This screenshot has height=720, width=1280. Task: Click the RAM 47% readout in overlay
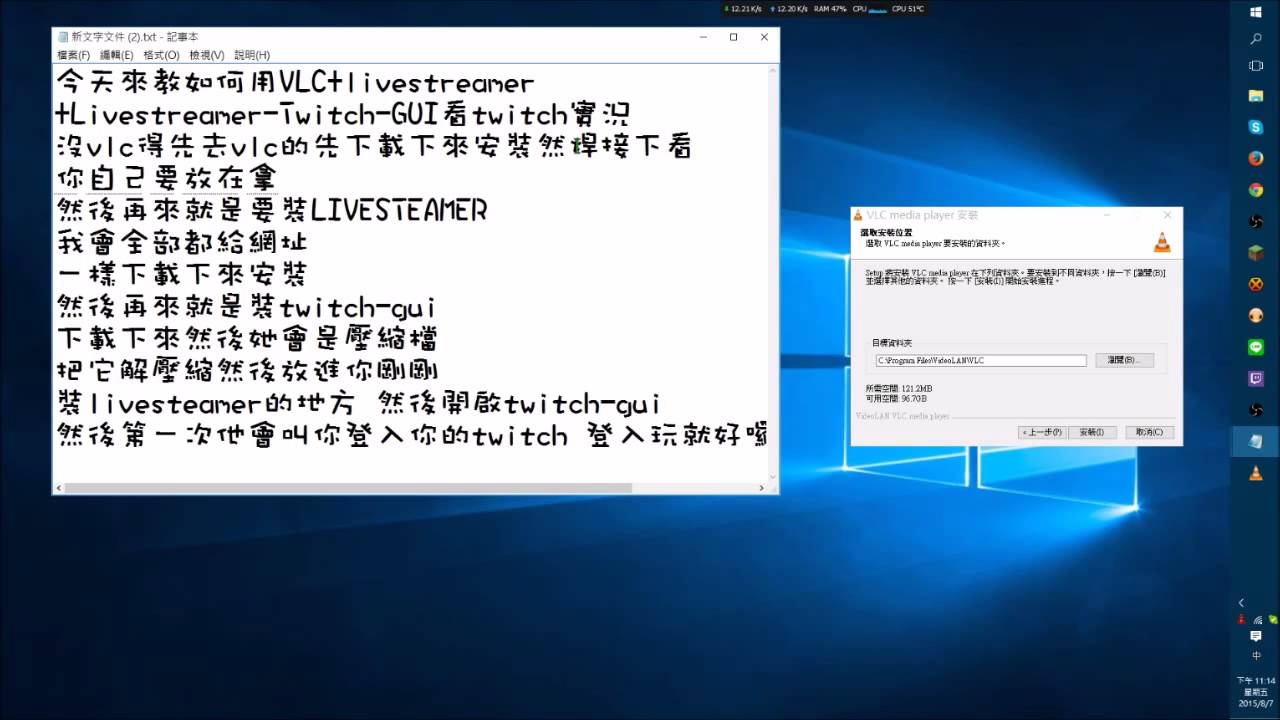[830, 8]
